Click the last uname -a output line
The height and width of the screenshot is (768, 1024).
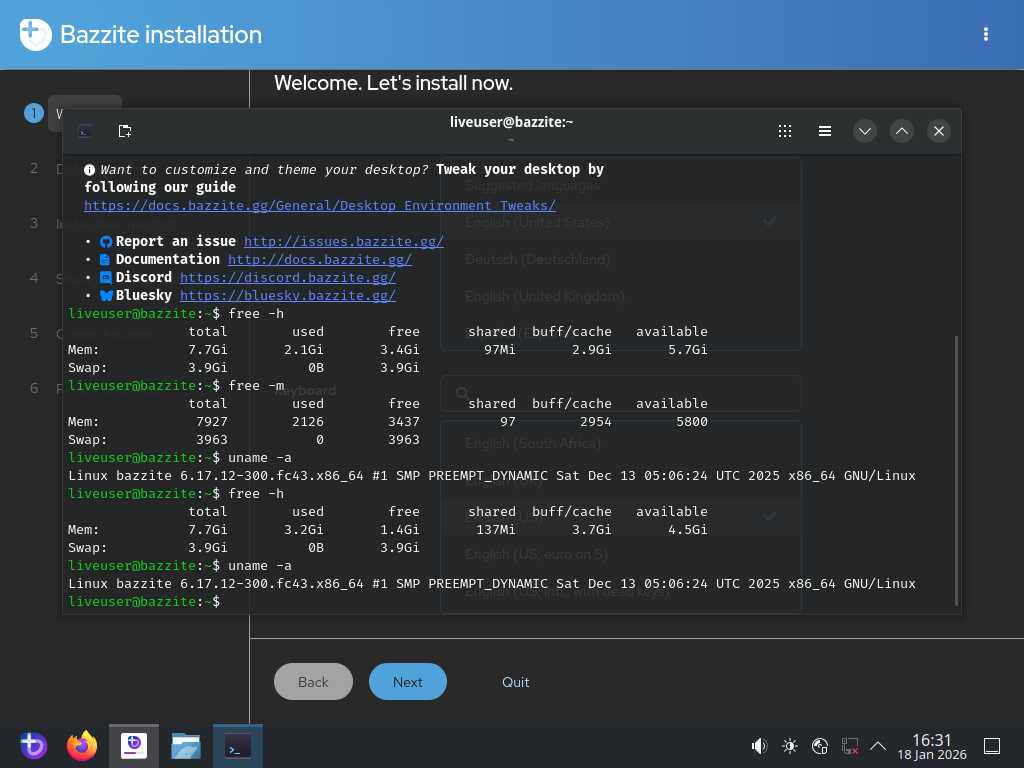click(492, 584)
